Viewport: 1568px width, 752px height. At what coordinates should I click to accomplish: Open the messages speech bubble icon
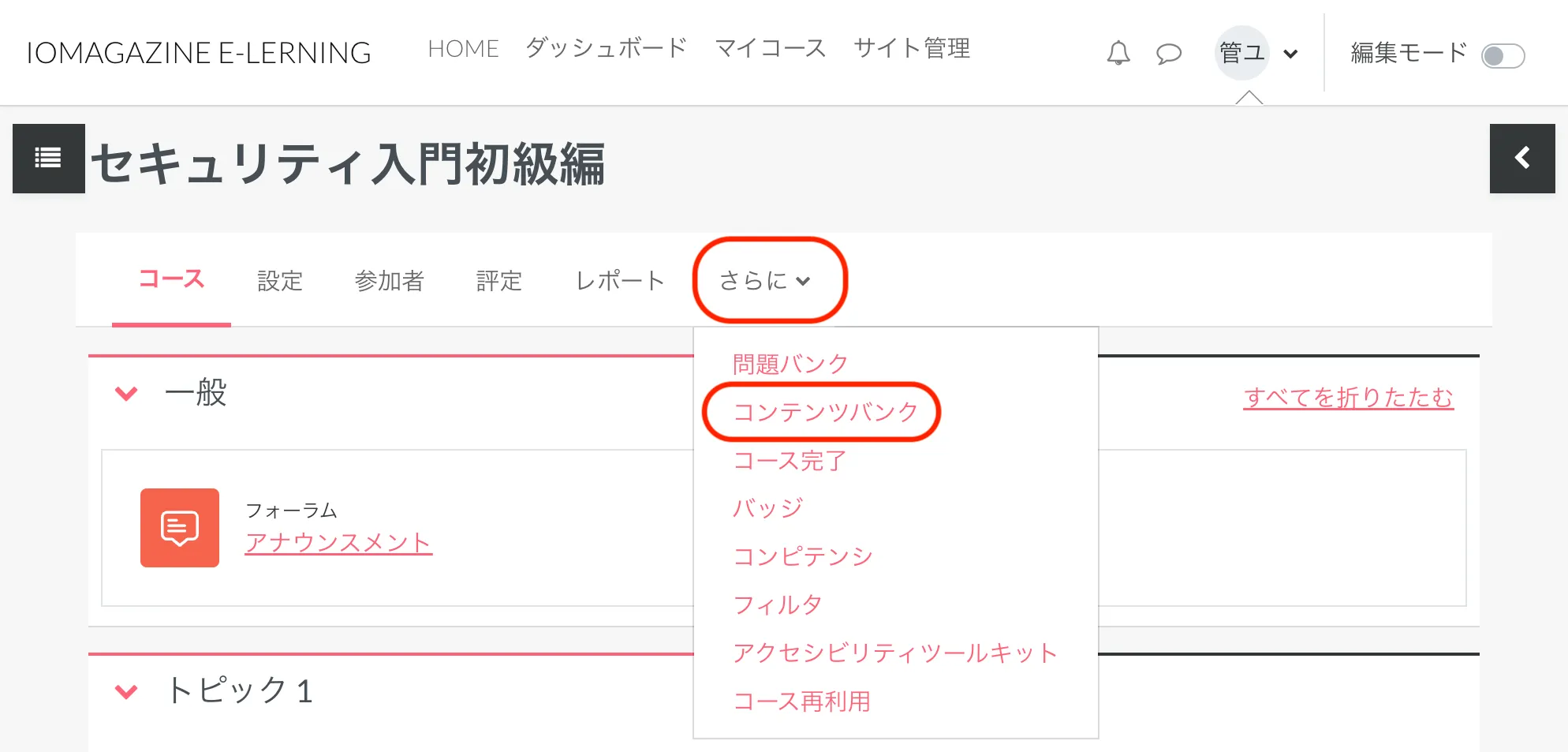point(1168,54)
